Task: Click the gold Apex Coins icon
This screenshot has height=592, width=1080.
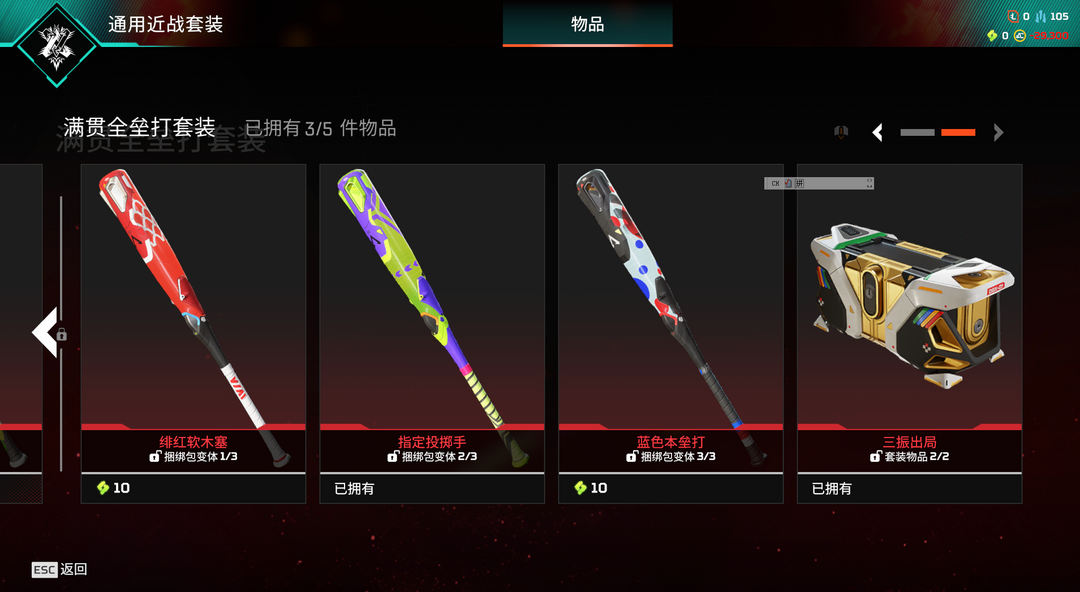Action: (x=1019, y=36)
